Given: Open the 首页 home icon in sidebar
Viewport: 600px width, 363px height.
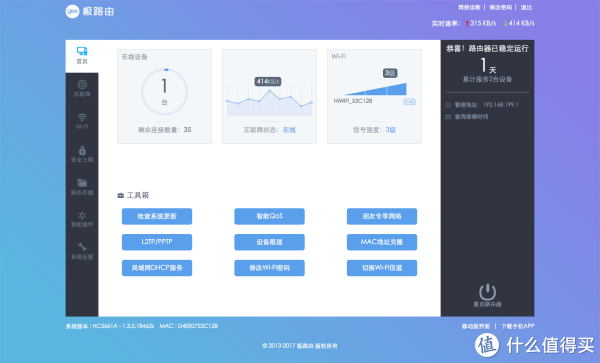Looking at the screenshot, I should [82, 51].
